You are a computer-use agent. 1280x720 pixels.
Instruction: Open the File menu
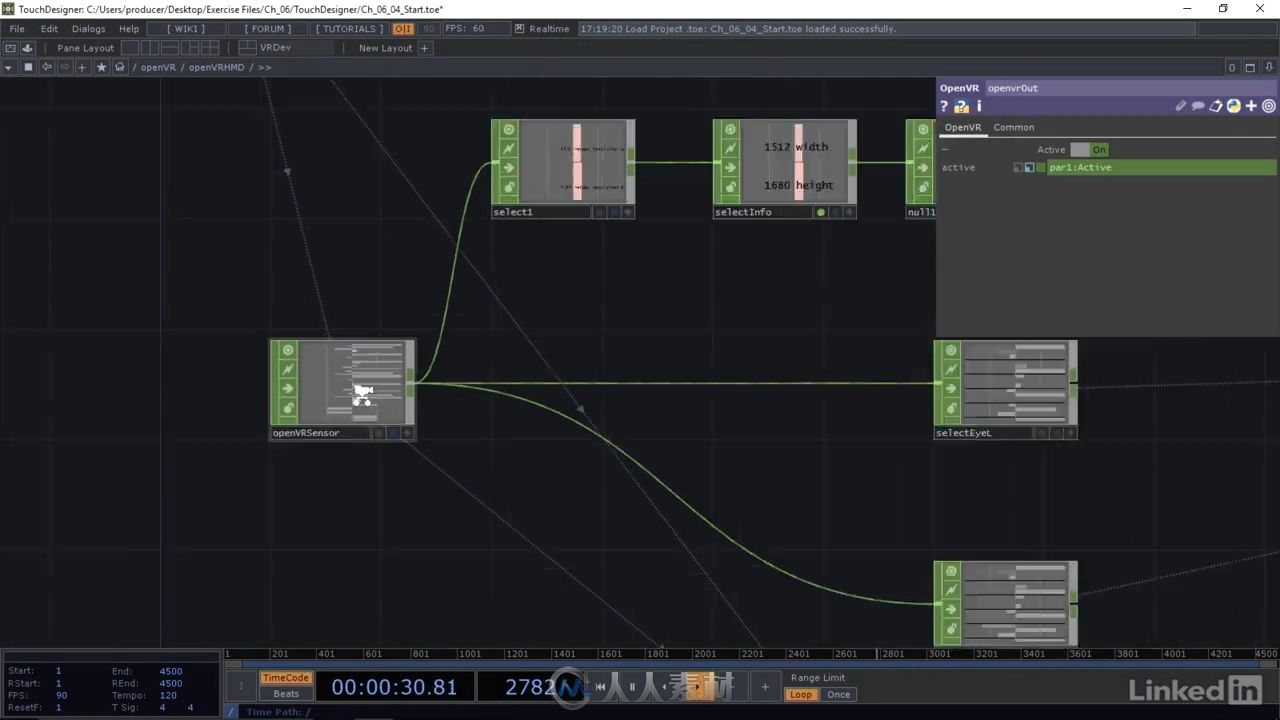[17, 29]
